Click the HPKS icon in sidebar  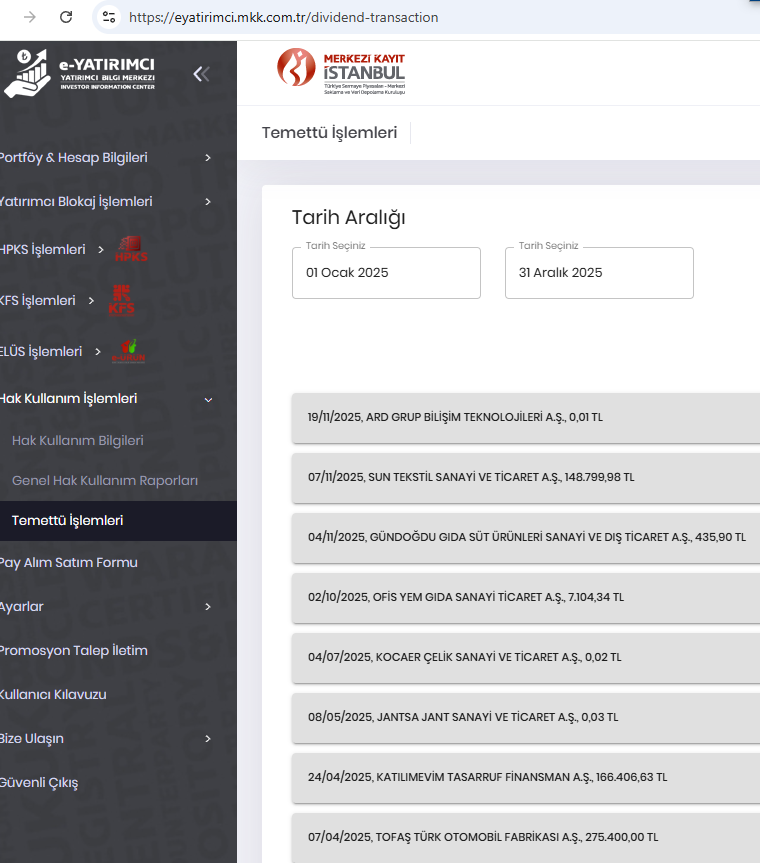[131, 249]
